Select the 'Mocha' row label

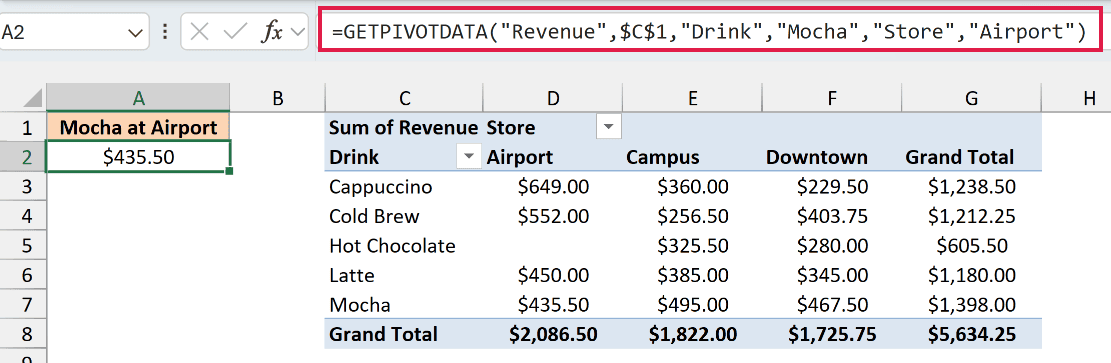point(360,304)
